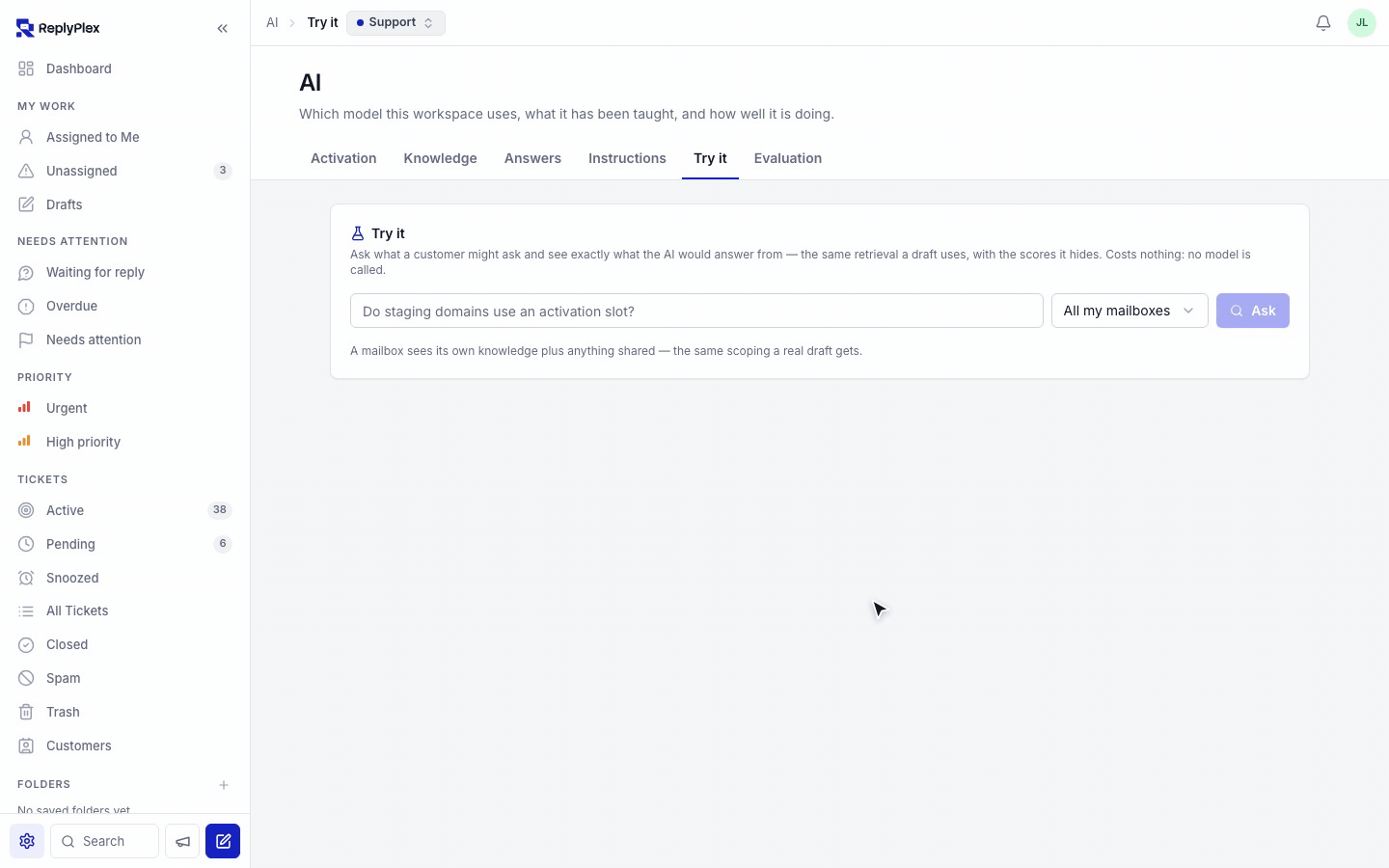This screenshot has height=868, width=1389.
Task: Click the Ask button
Action: [x=1253, y=311]
